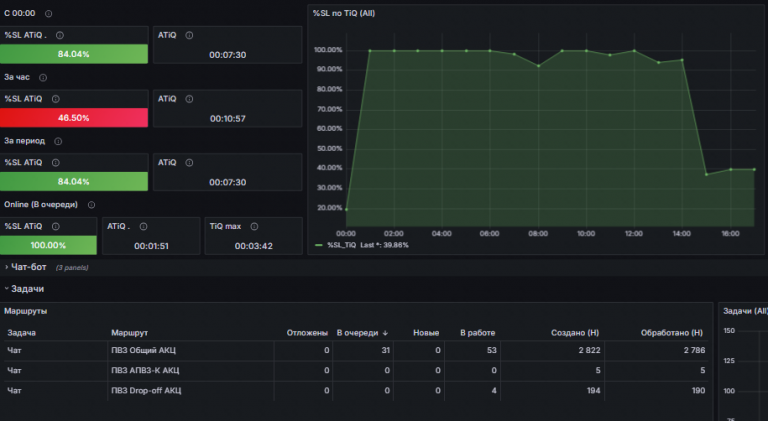This screenshot has width=768, height=421.
Task: Open the %SL по TiQ (All) panel title menu
Action: pos(344,13)
